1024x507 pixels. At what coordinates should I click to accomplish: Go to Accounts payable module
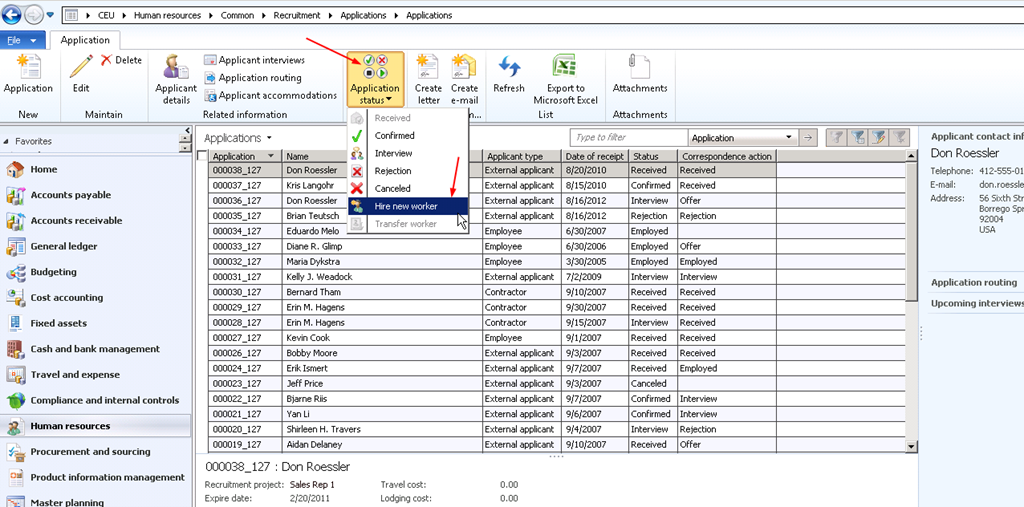pos(70,195)
